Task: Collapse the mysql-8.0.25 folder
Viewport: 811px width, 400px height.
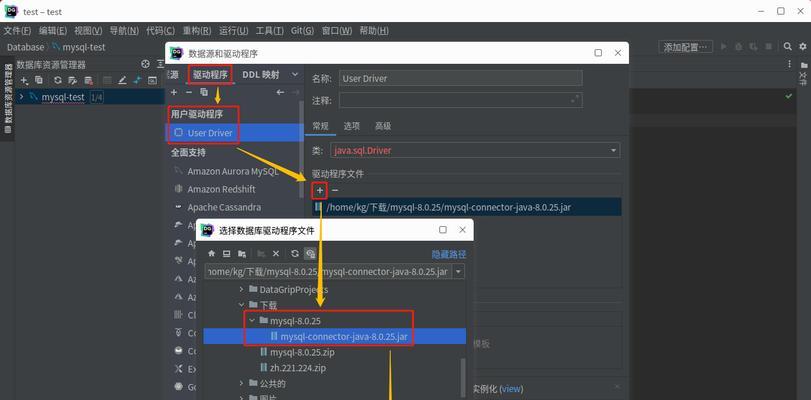Action: [252, 321]
